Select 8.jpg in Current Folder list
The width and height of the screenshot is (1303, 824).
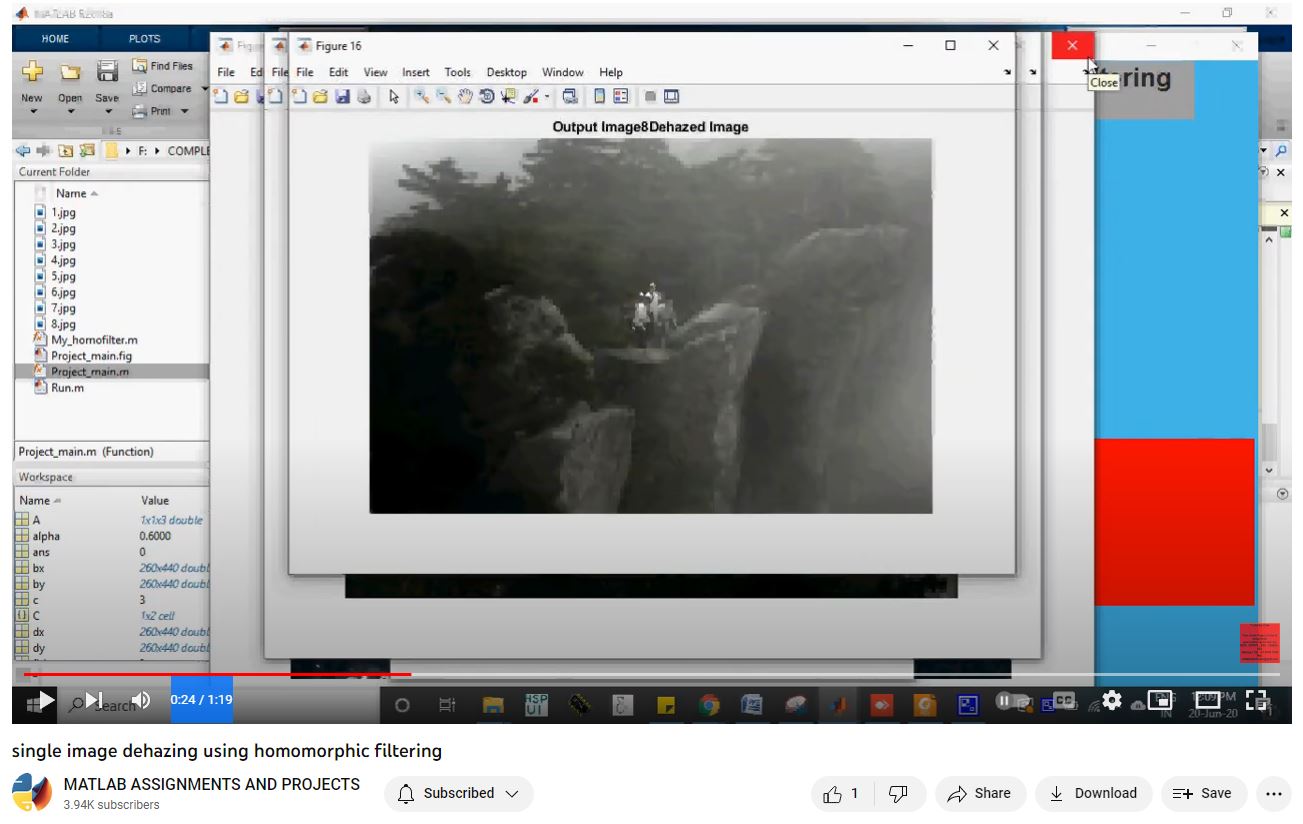63,324
